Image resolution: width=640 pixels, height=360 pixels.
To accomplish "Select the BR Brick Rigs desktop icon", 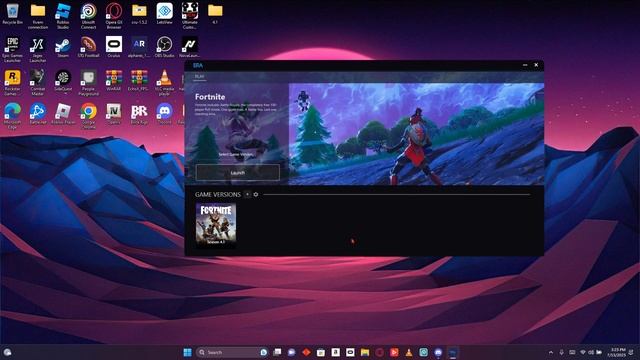I will tap(139, 114).
